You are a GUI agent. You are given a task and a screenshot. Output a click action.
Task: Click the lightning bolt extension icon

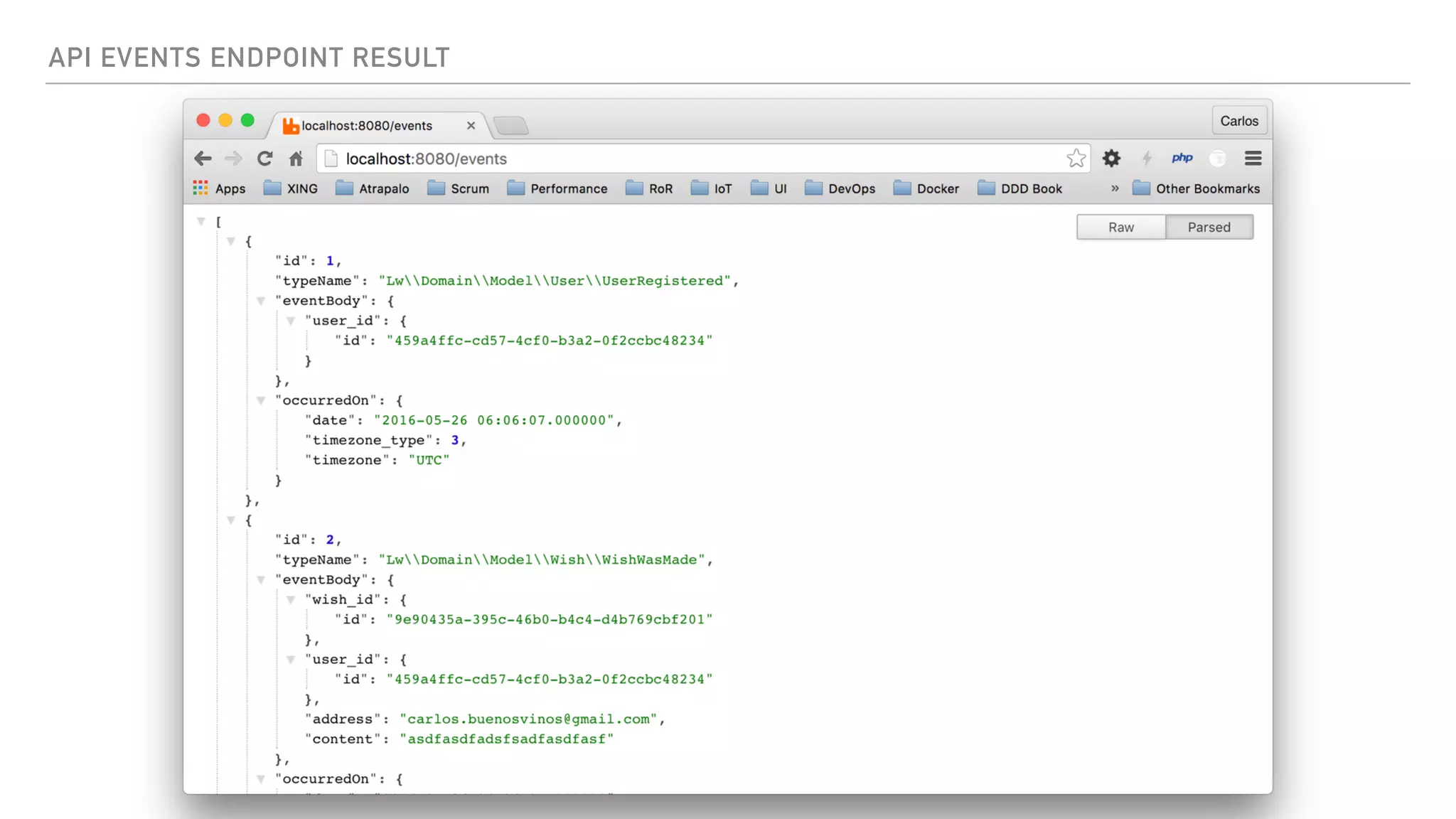coord(1146,158)
